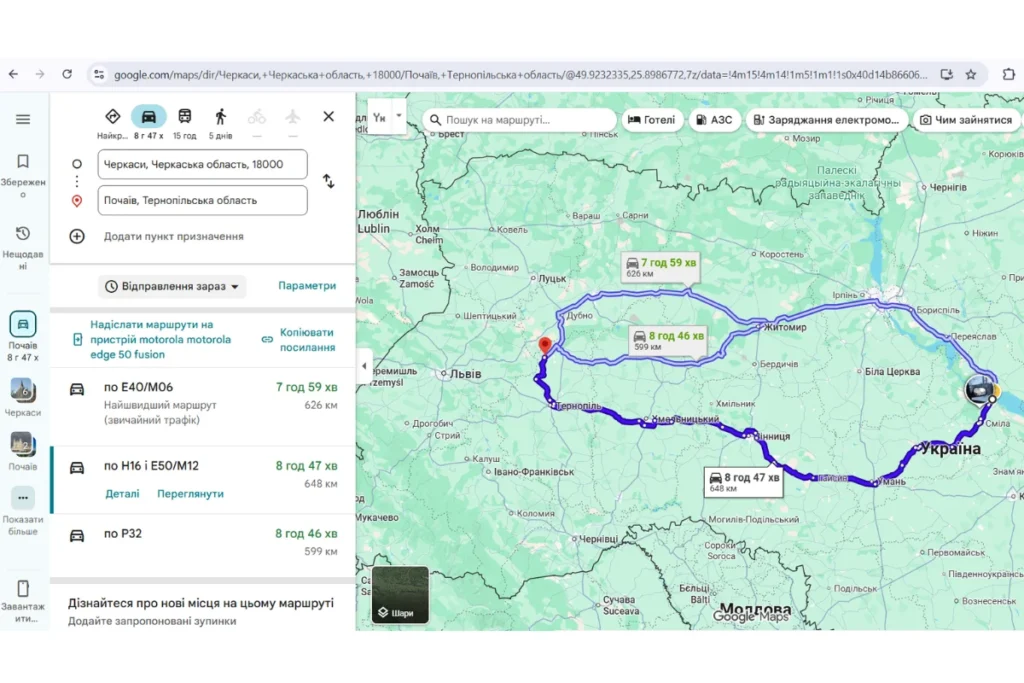Open route Параметри options
The image size is (1024, 683).
(x=307, y=285)
